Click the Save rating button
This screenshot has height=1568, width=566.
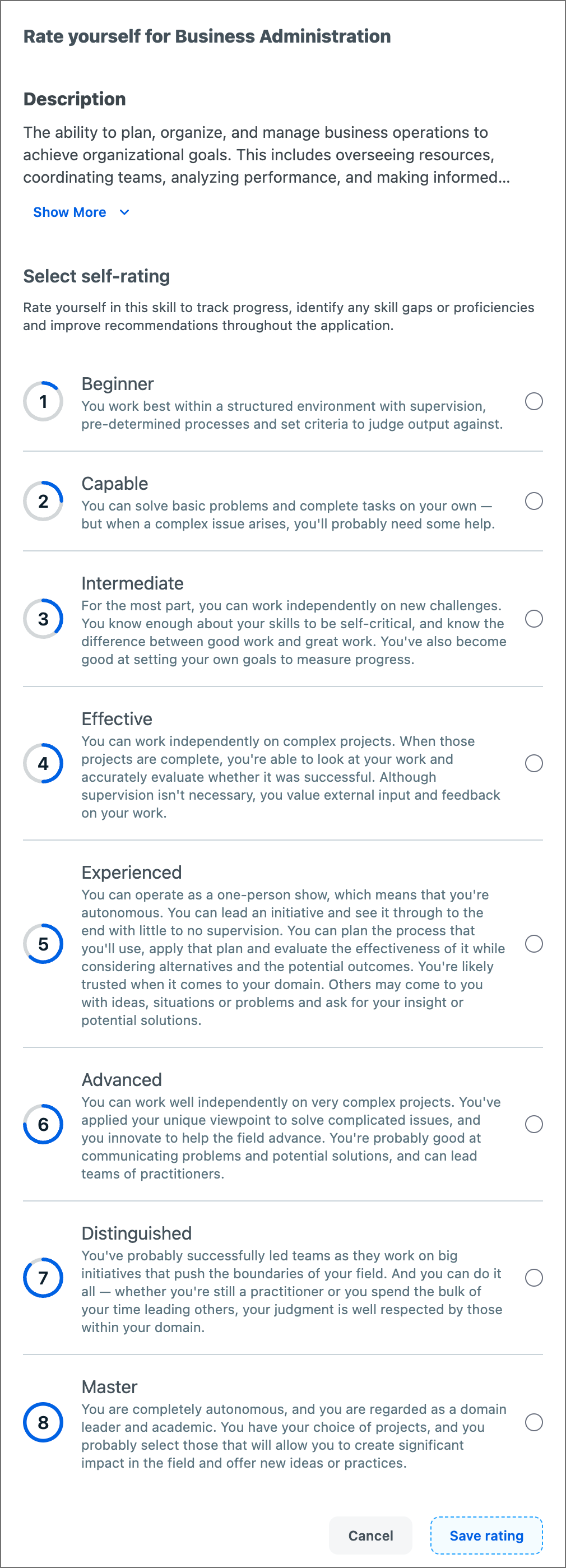click(486, 1535)
